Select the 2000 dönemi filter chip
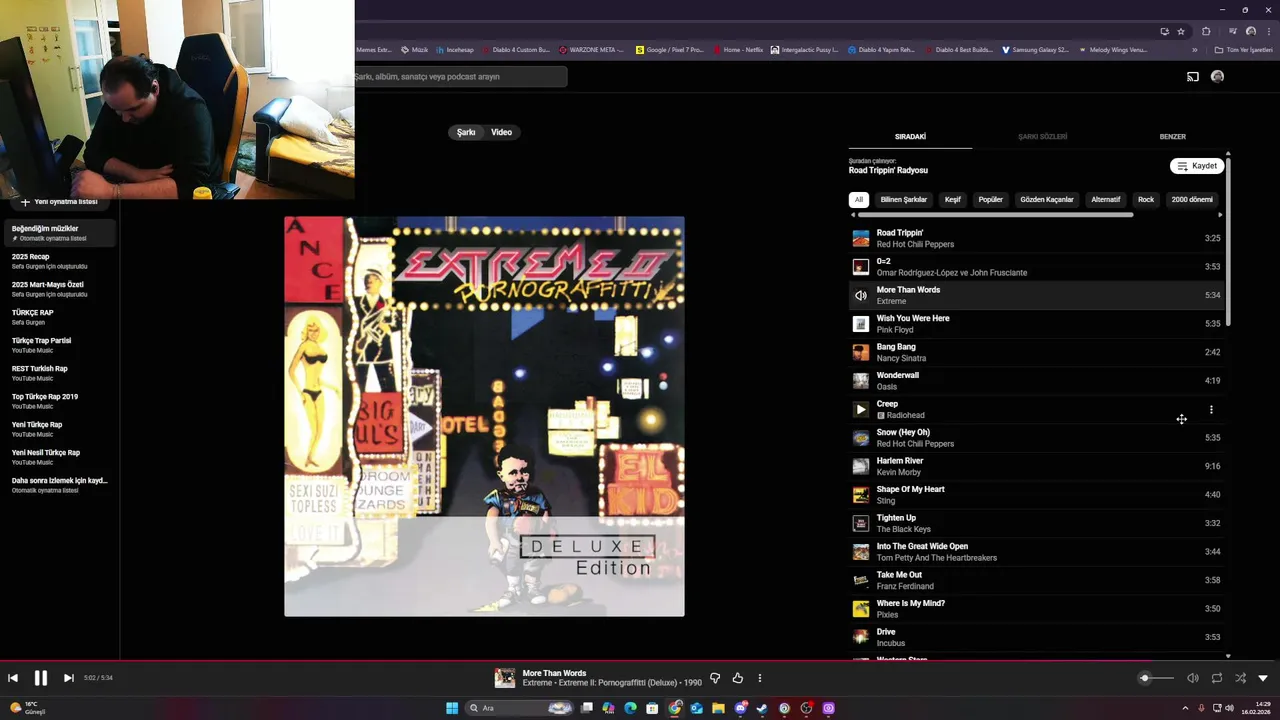Screen dimensions: 1280x720 point(1192,199)
